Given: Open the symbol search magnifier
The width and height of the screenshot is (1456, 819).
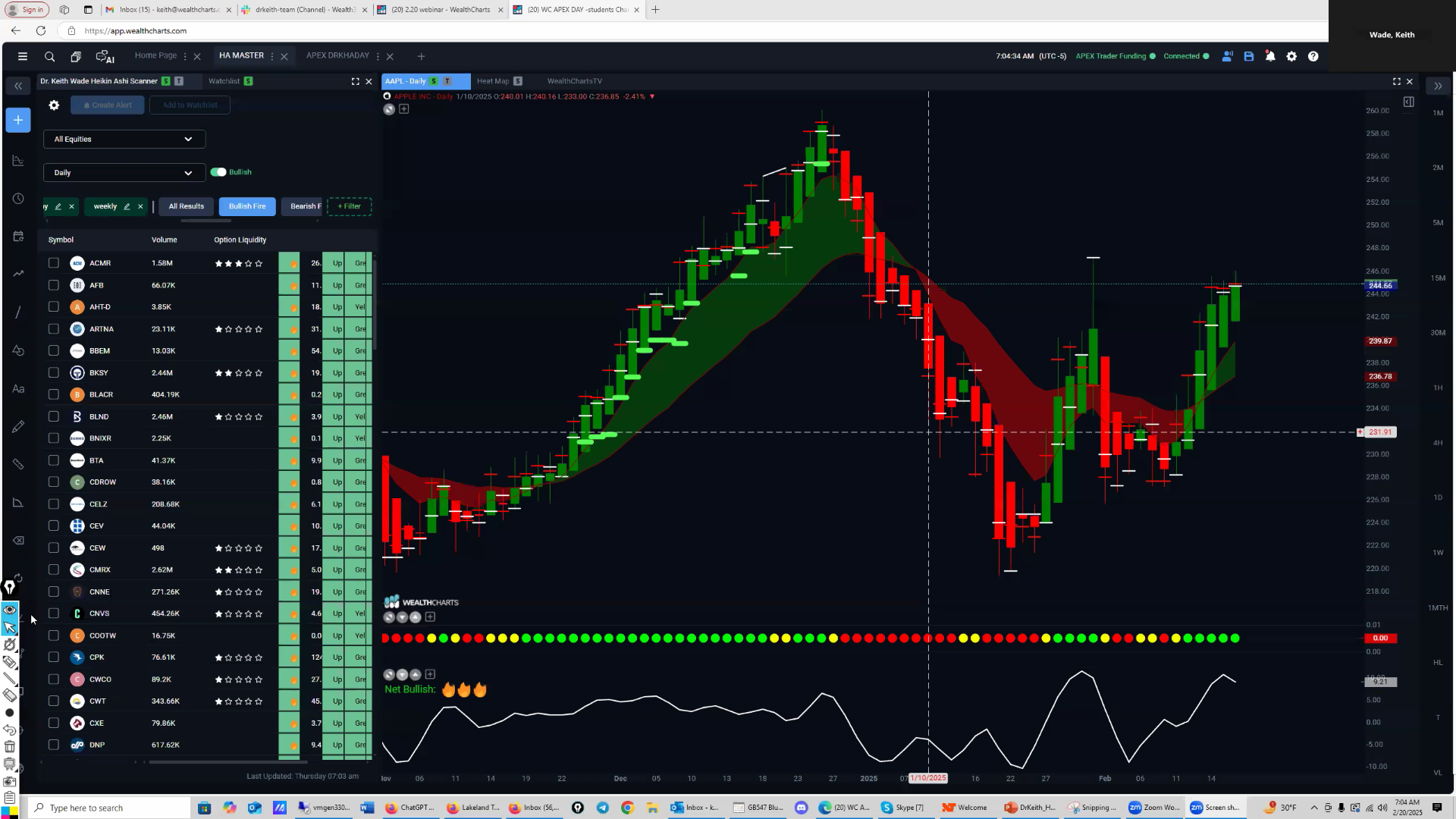Looking at the screenshot, I should (x=49, y=56).
